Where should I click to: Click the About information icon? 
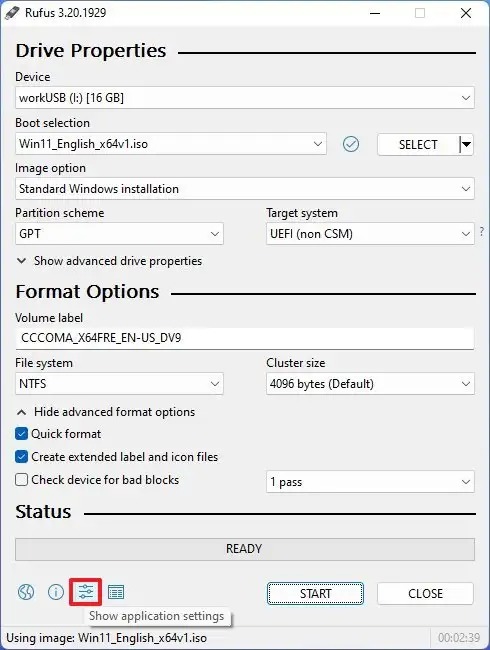[56, 592]
